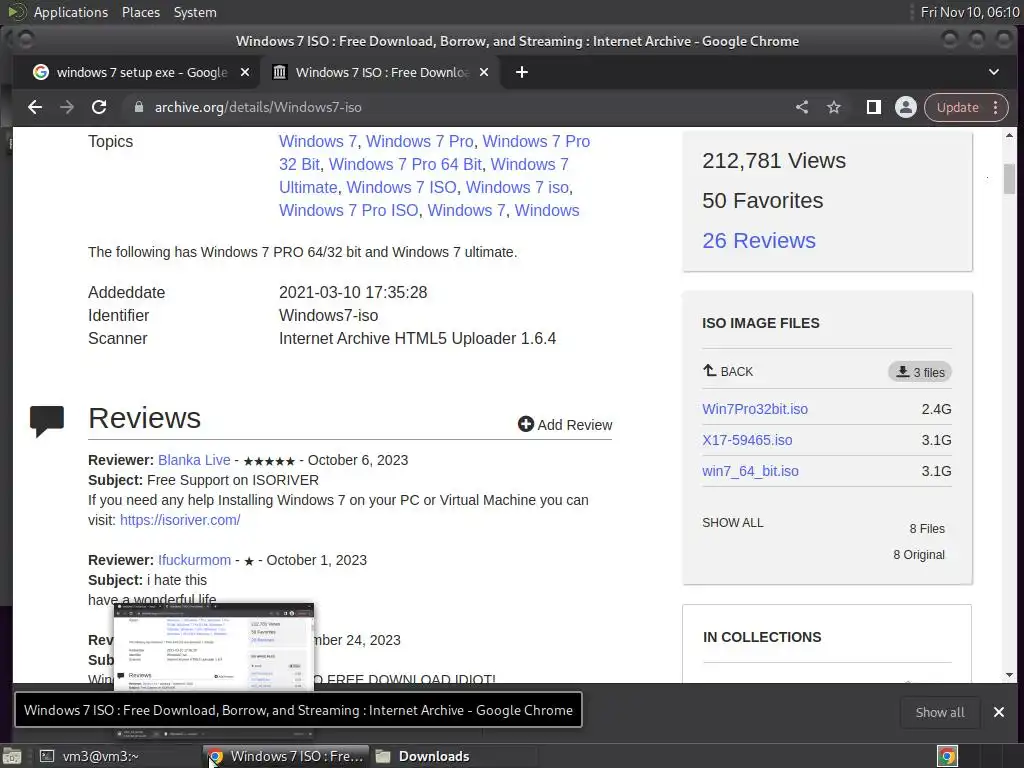The image size is (1024, 768).
Task: Download X17-59465.iso file
Action: [747, 440]
